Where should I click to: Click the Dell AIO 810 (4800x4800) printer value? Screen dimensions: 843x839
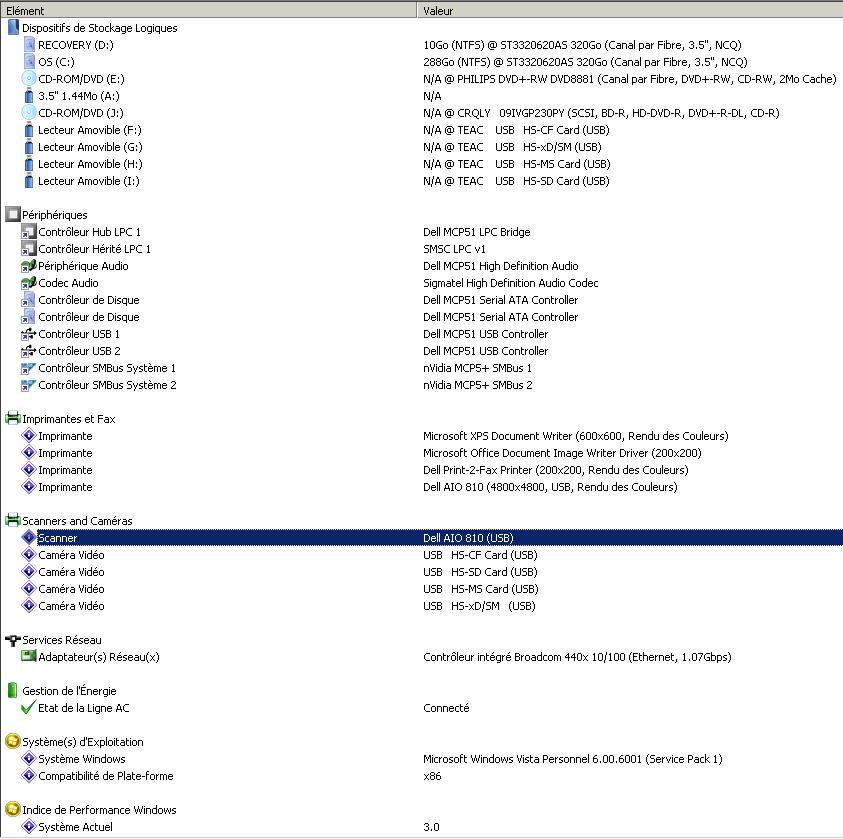coord(550,487)
